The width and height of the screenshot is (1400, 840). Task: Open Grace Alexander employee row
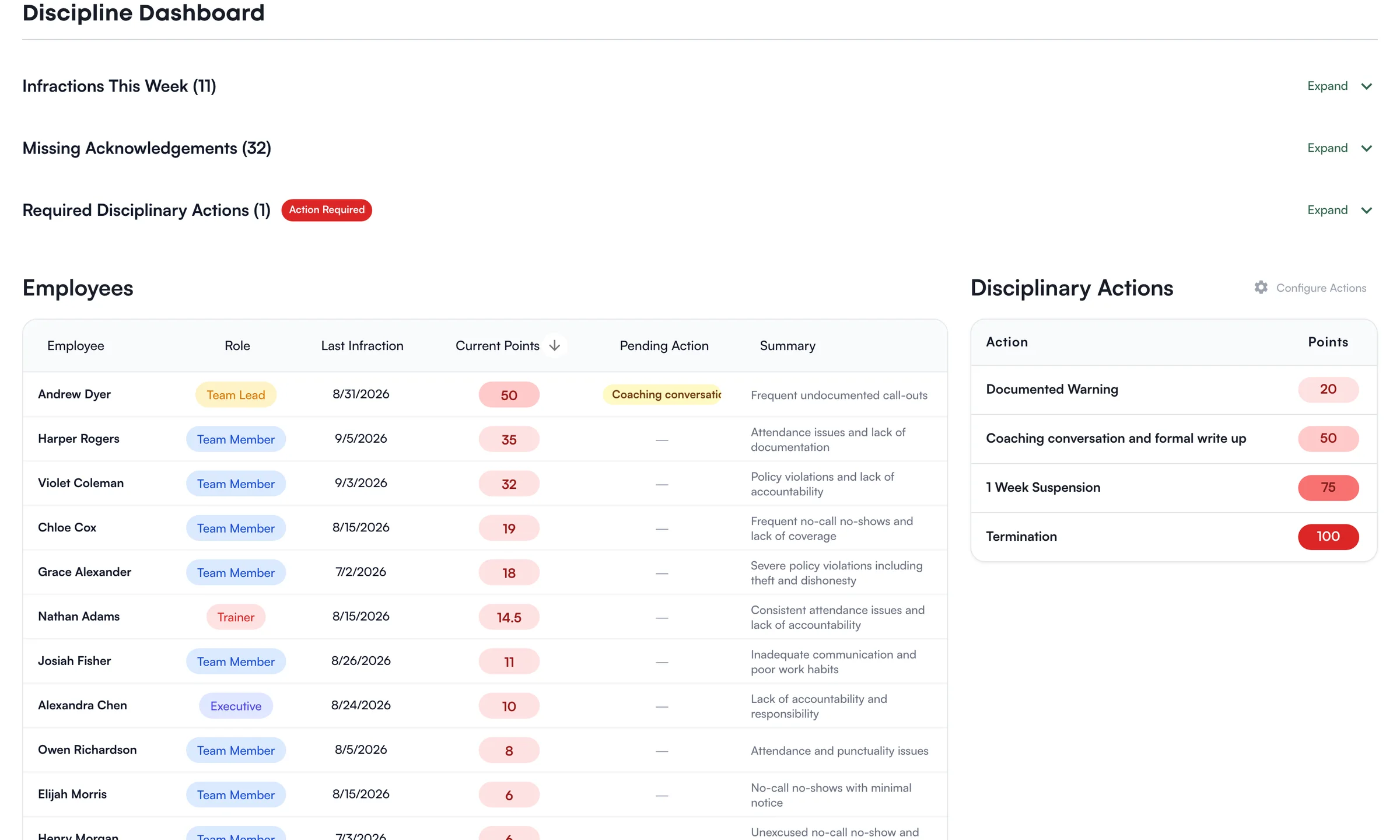[x=485, y=572]
